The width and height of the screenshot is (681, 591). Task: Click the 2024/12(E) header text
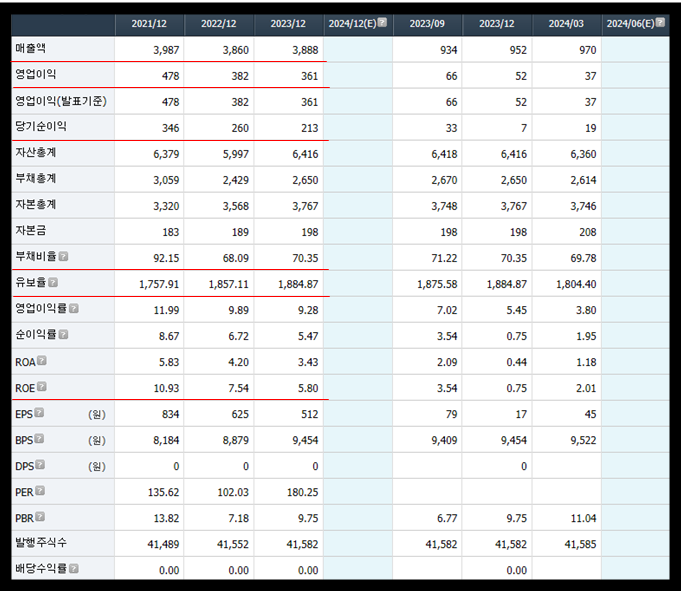(352, 24)
